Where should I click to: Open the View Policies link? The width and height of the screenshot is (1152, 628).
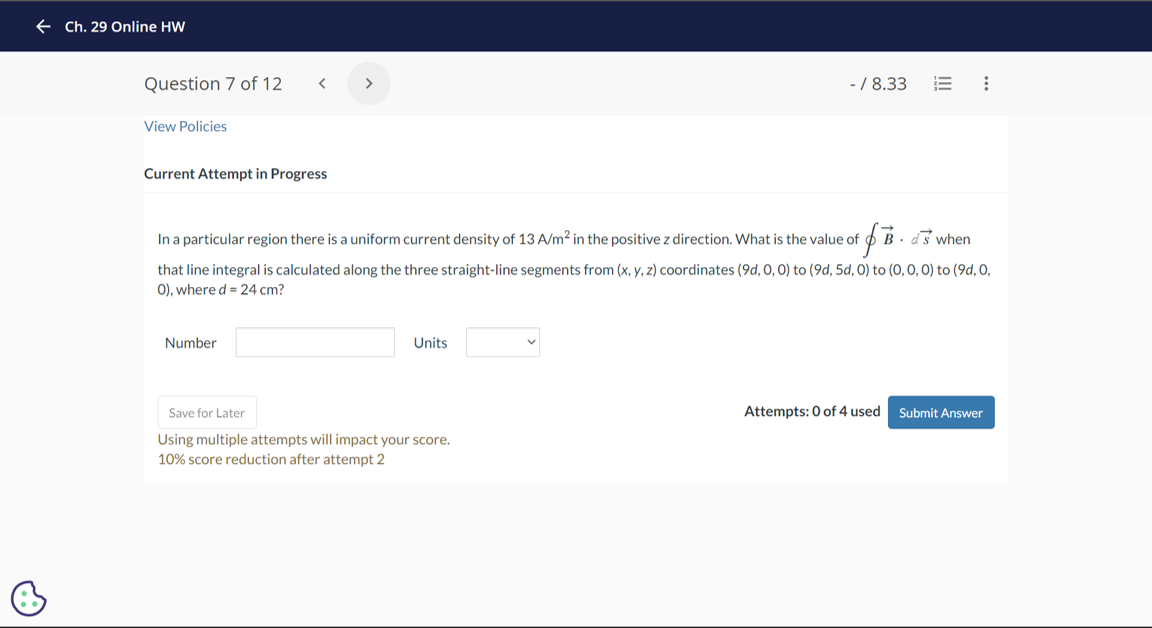pos(185,126)
